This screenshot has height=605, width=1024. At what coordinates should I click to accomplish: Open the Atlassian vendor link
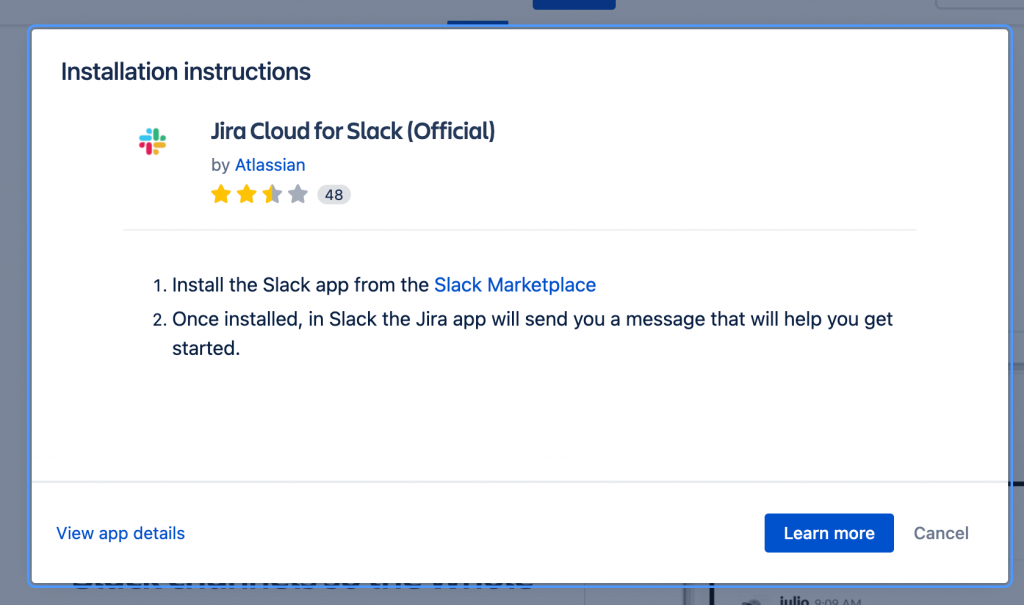(x=270, y=165)
